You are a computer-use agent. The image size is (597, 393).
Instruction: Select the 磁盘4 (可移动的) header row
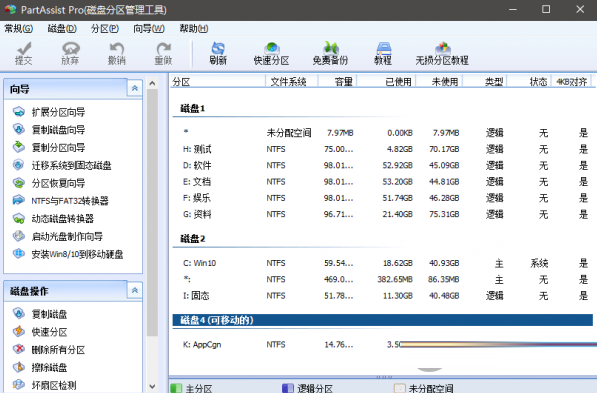click(x=382, y=320)
